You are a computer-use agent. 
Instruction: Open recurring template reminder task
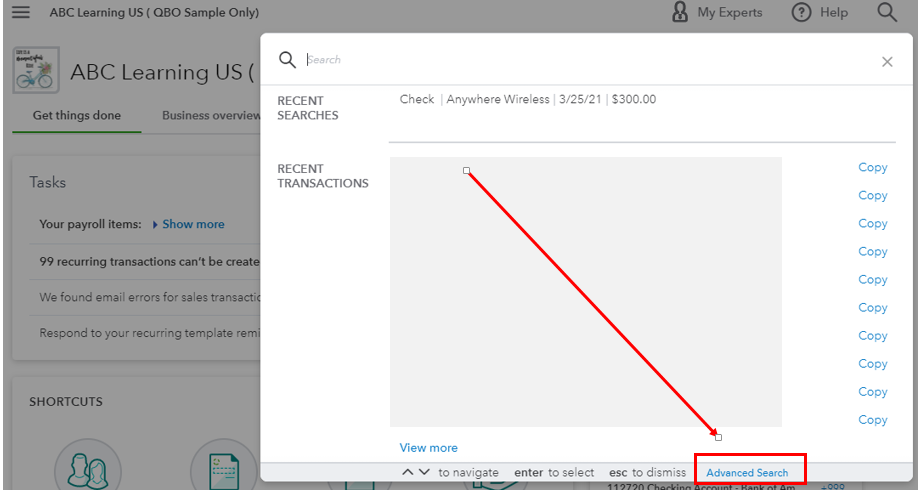pyautogui.click(x=149, y=333)
